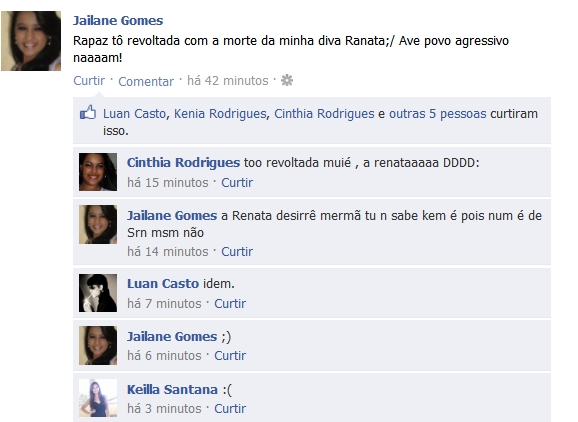Like Luan Casto's 'idem.' comment

point(230,303)
